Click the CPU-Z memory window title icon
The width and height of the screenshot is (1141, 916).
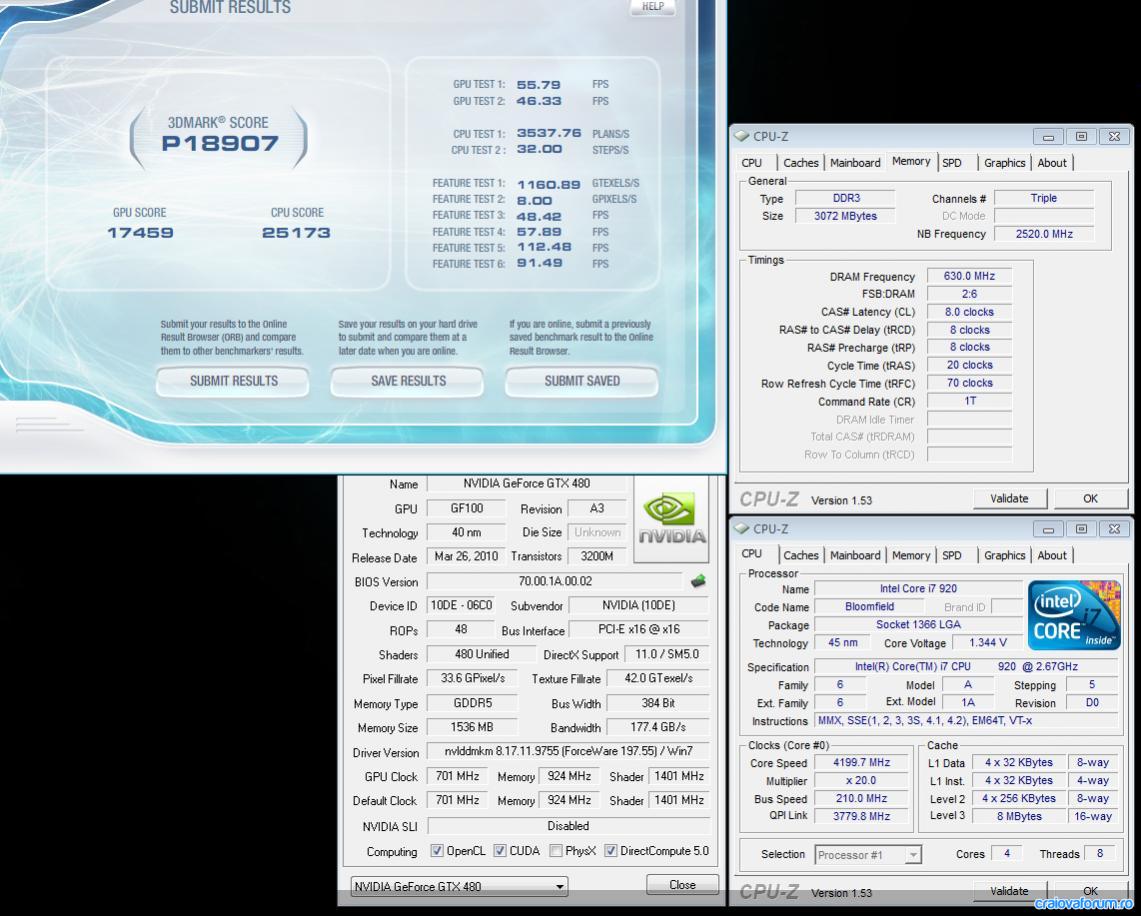742,136
